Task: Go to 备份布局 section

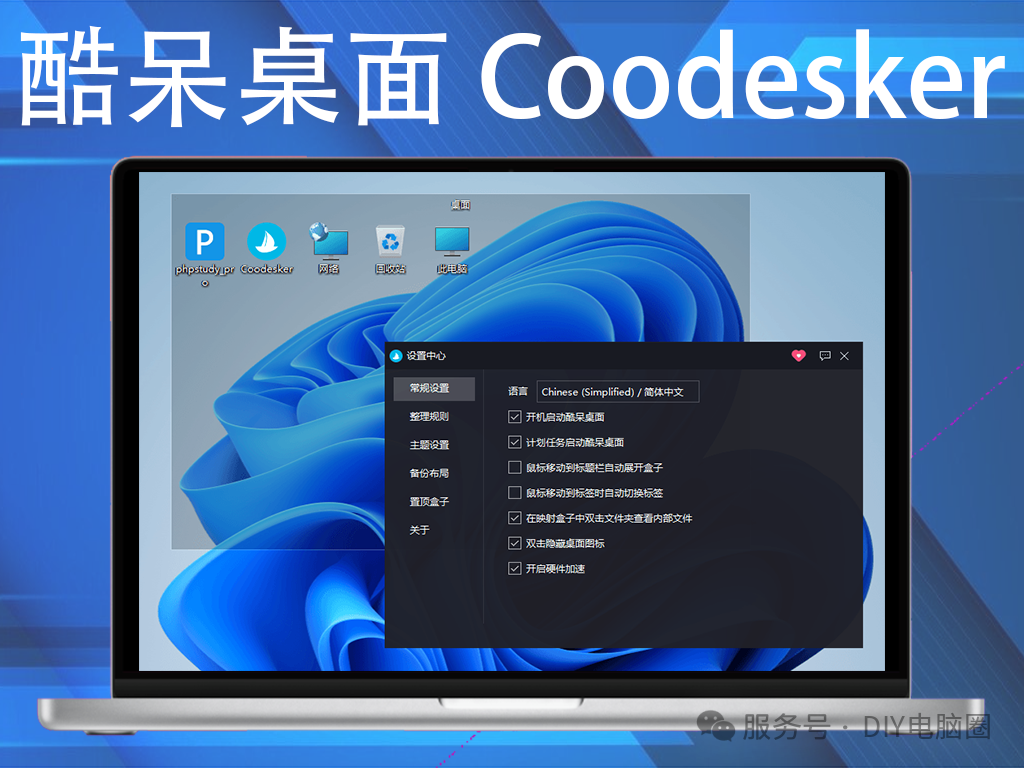Action: pos(429,473)
